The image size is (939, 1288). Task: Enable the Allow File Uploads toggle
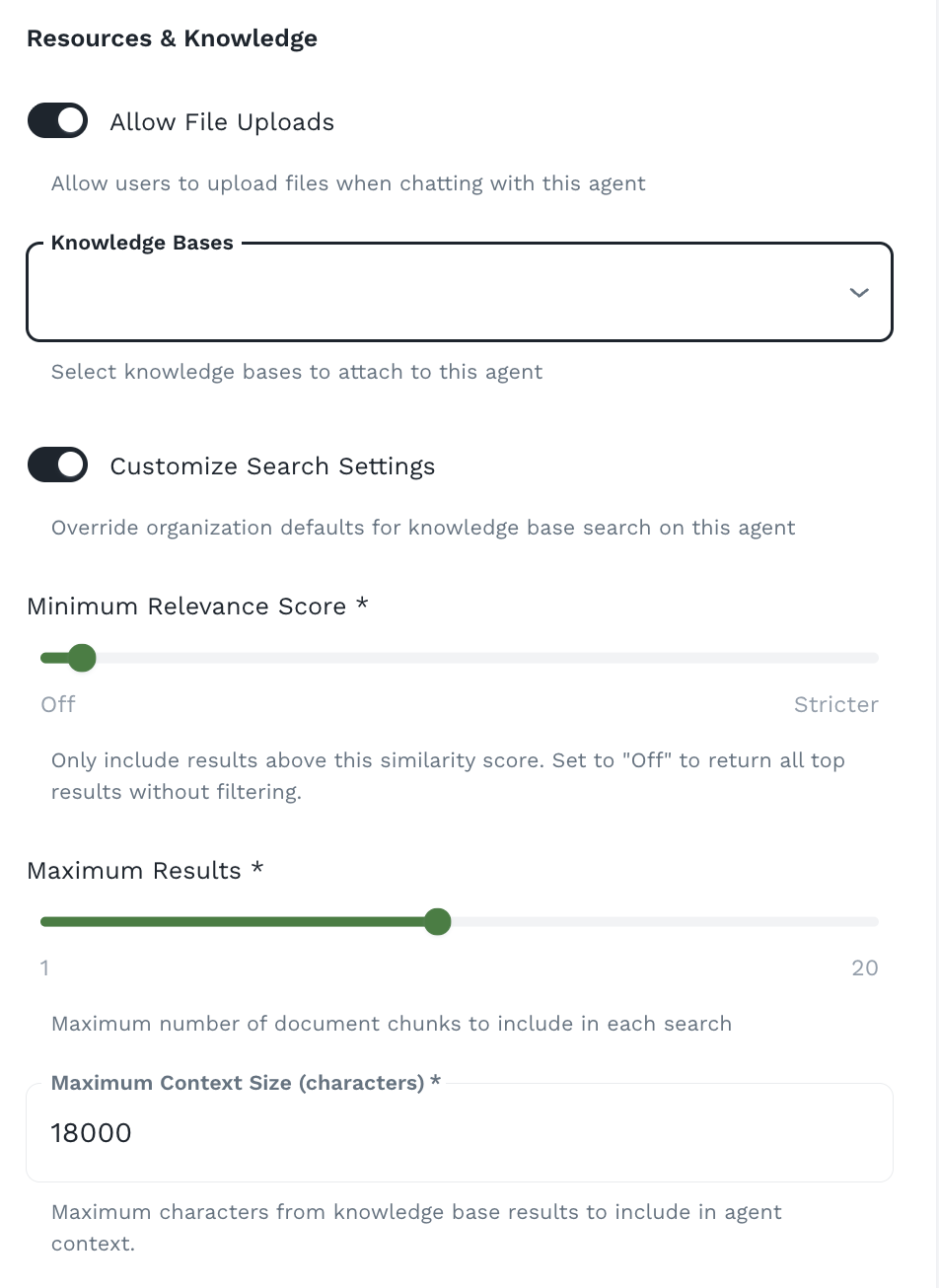click(x=57, y=120)
